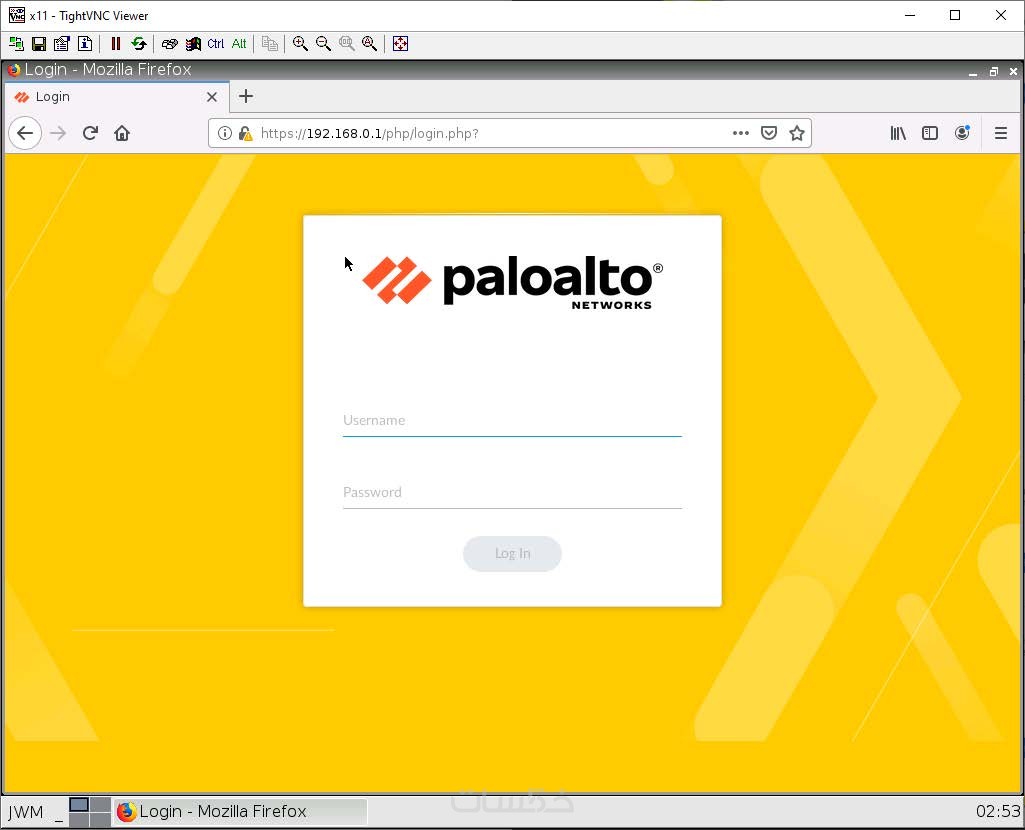Set VNC zoom to 100 percent
This screenshot has width=1025, height=830.
[x=346, y=44]
